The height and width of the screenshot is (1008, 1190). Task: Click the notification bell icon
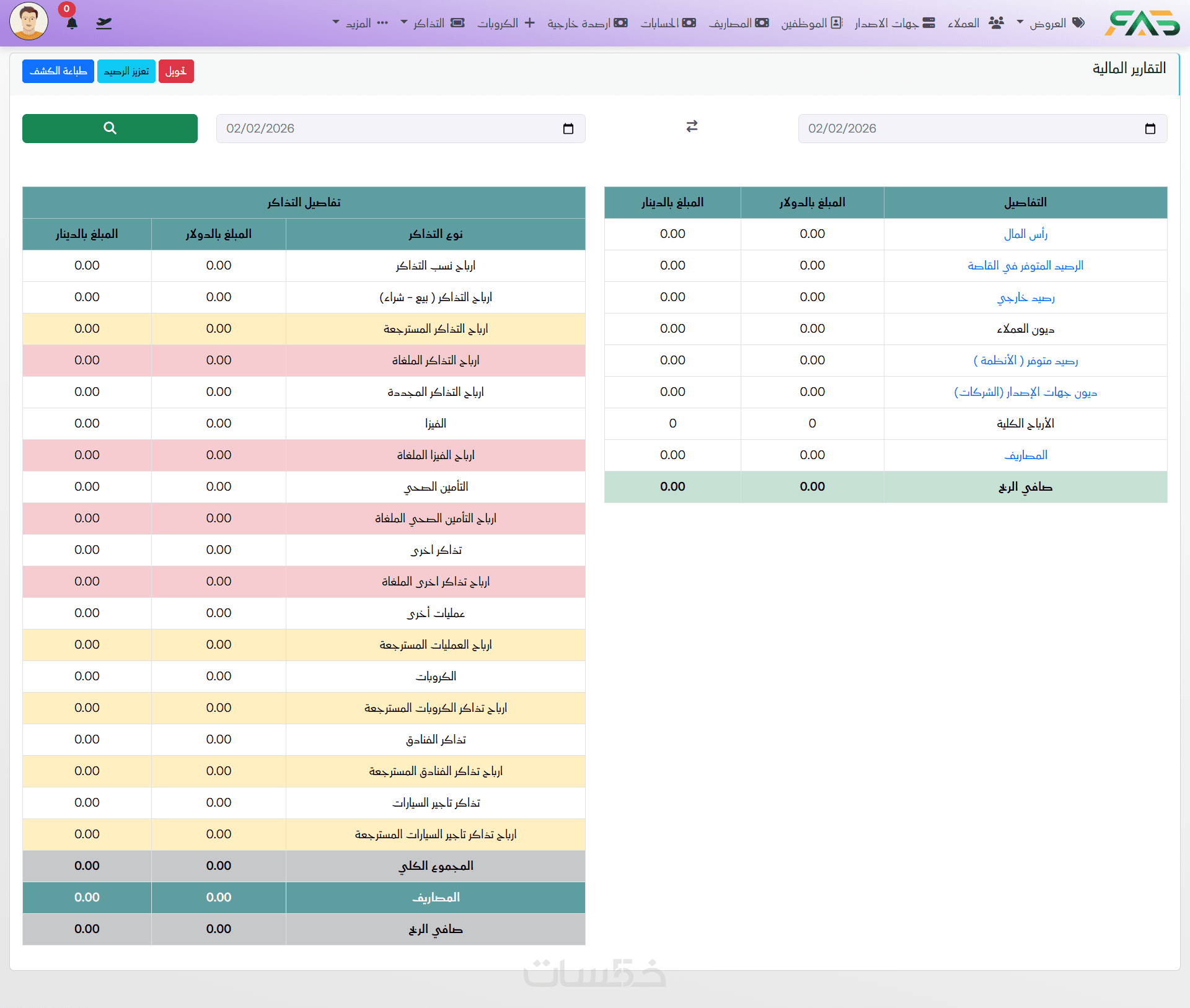tap(72, 24)
